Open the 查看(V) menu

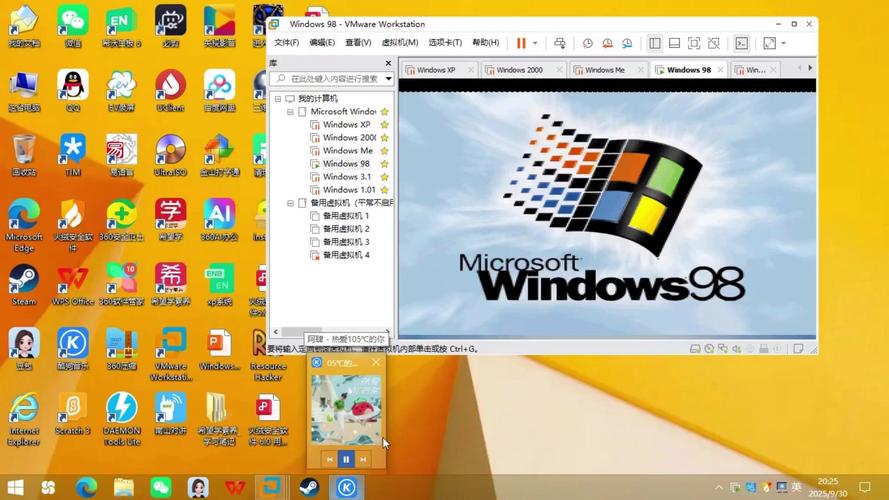click(358, 43)
